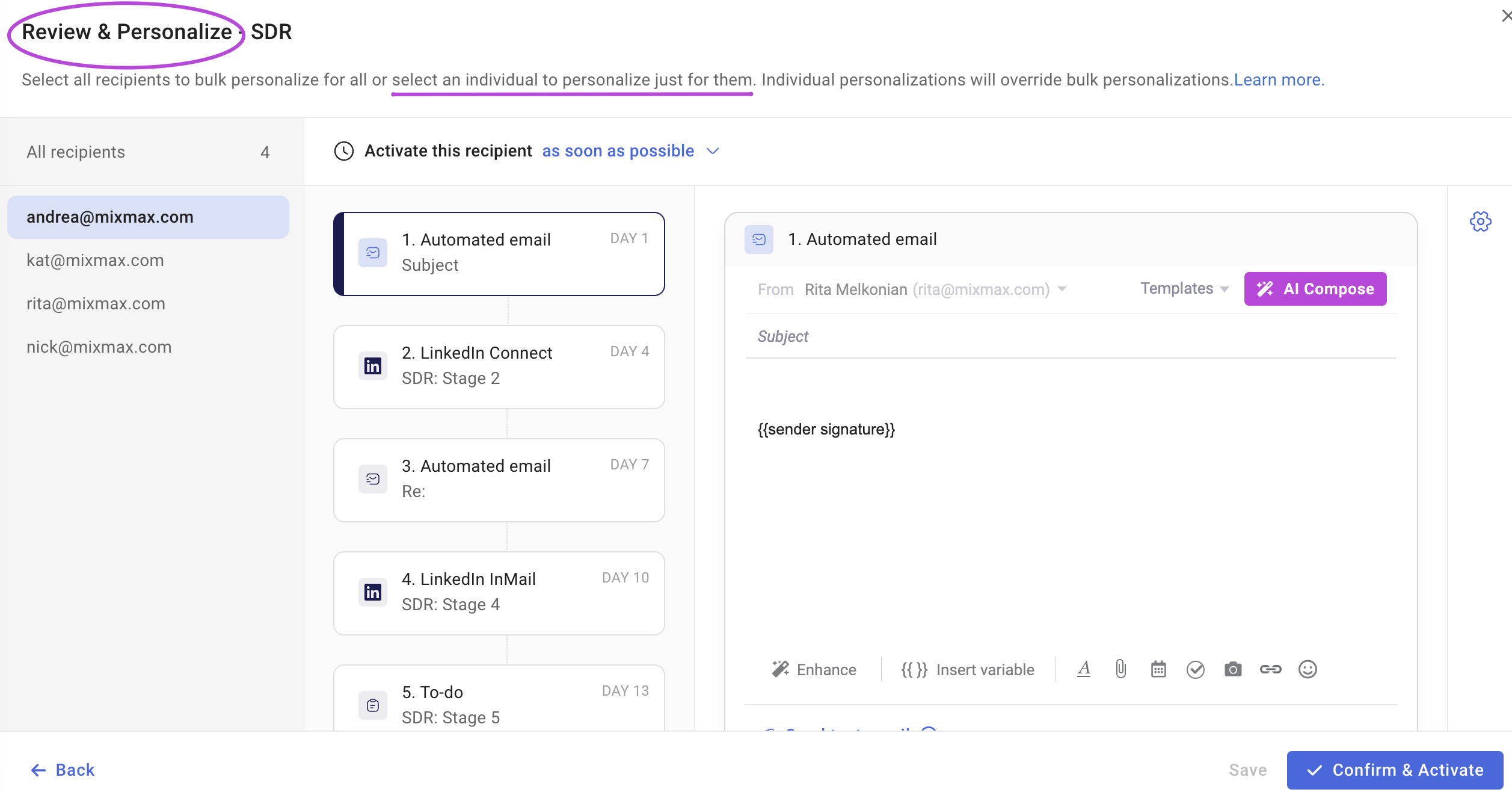Click the Learn more link
Screen dimensions: 1512x804
[x=1280, y=79]
